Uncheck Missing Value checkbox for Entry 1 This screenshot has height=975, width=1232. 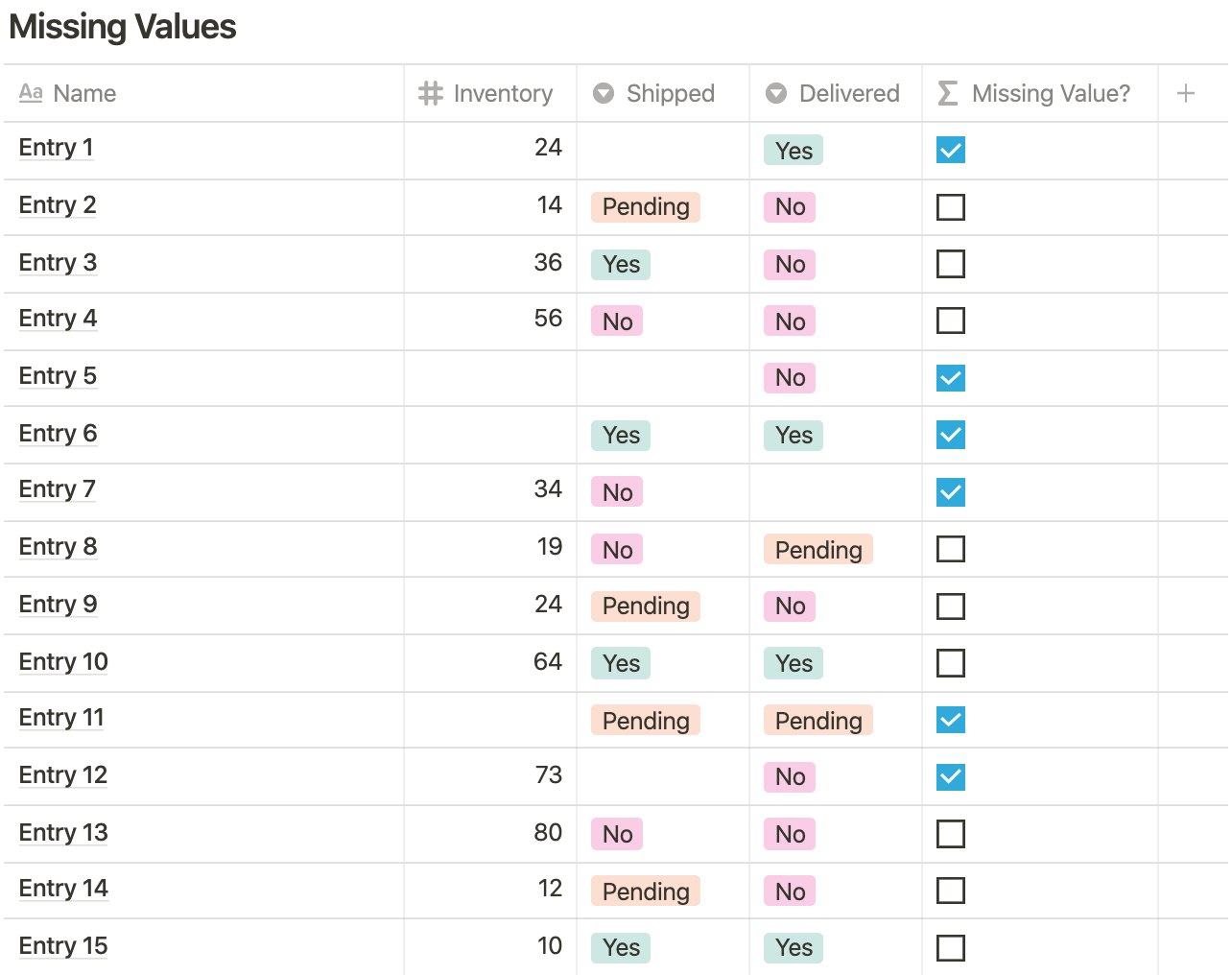[950, 150]
